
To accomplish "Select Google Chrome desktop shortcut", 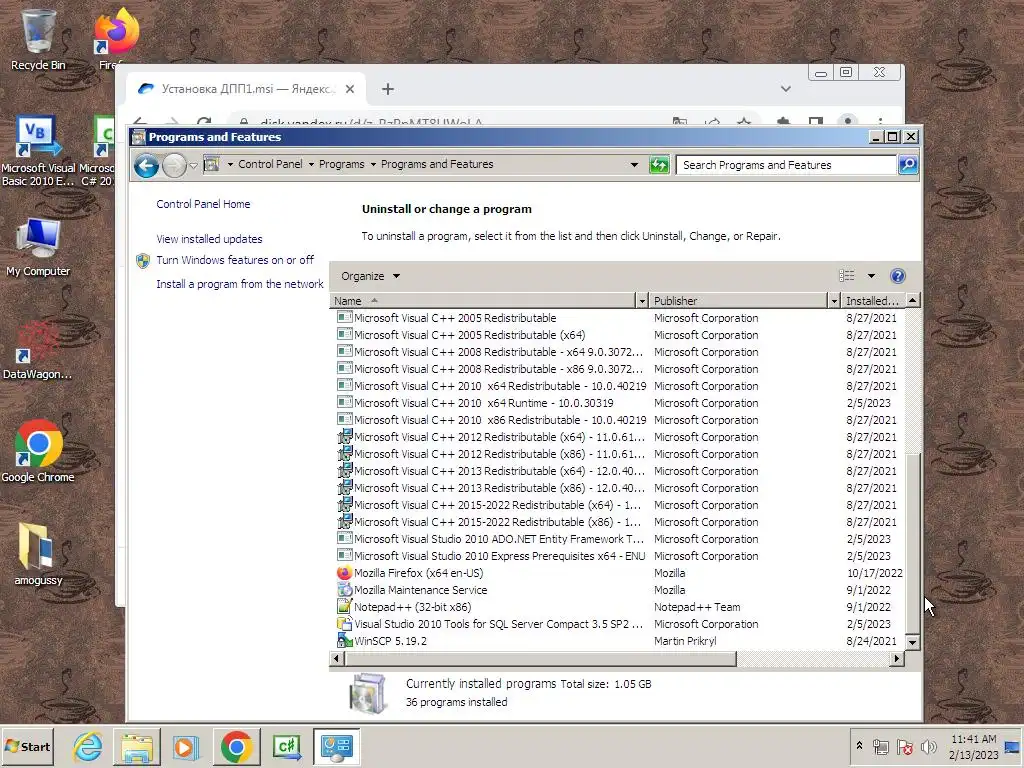I will pyautogui.click(x=38, y=452).
